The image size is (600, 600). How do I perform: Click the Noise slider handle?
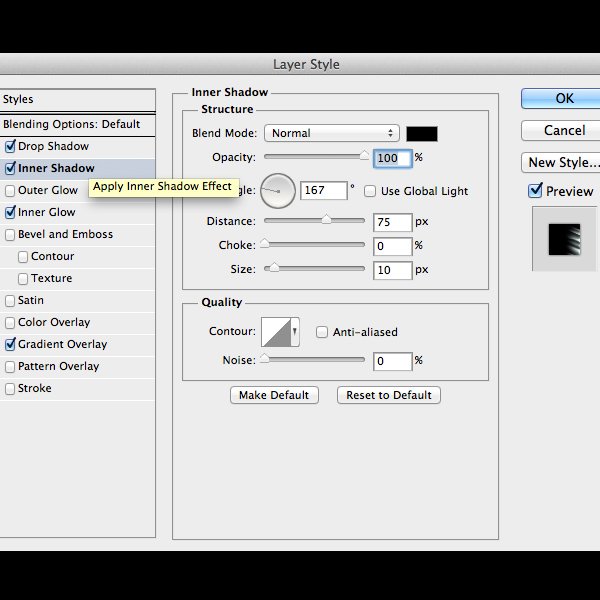point(264,359)
